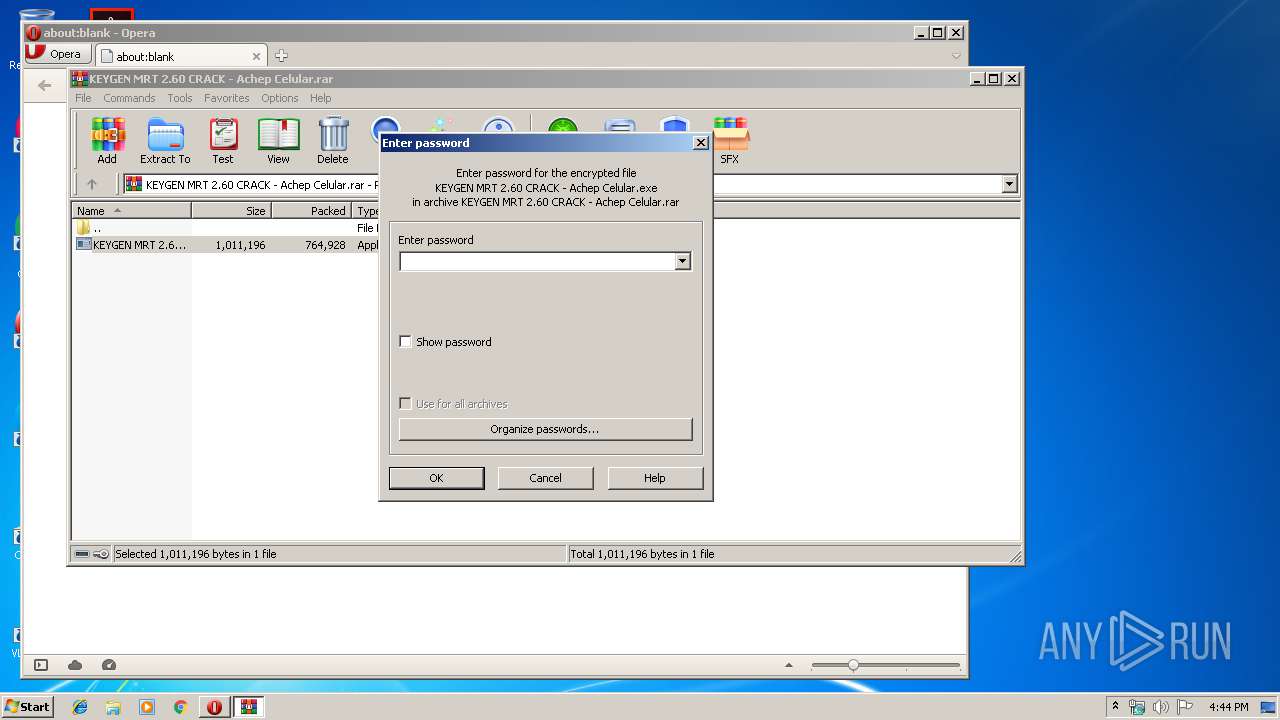This screenshot has width=1280, height=720.
Task: Open the Enter password dropdown arrow
Action: [x=682, y=262]
